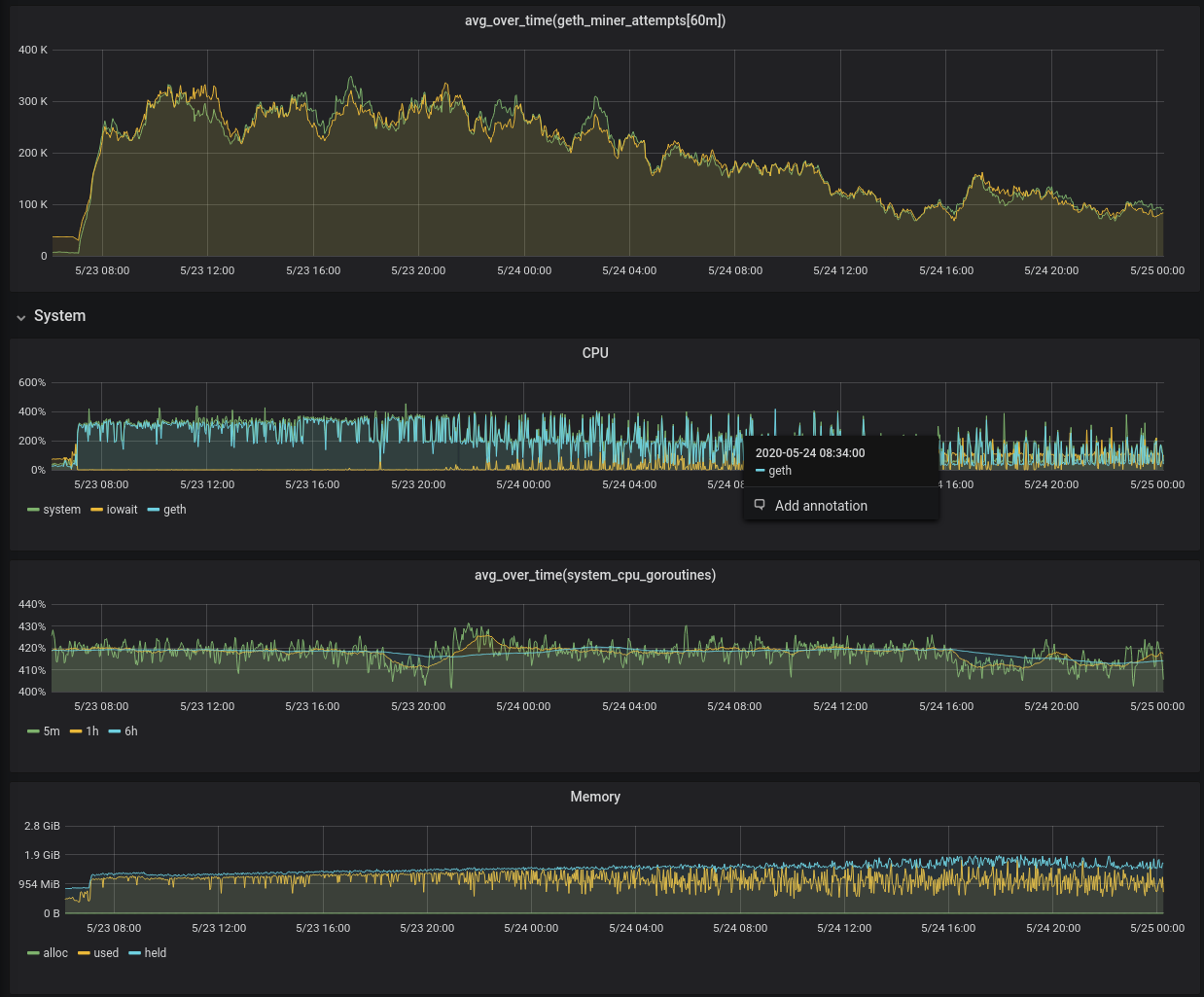Click the green system color swatch

point(33,510)
